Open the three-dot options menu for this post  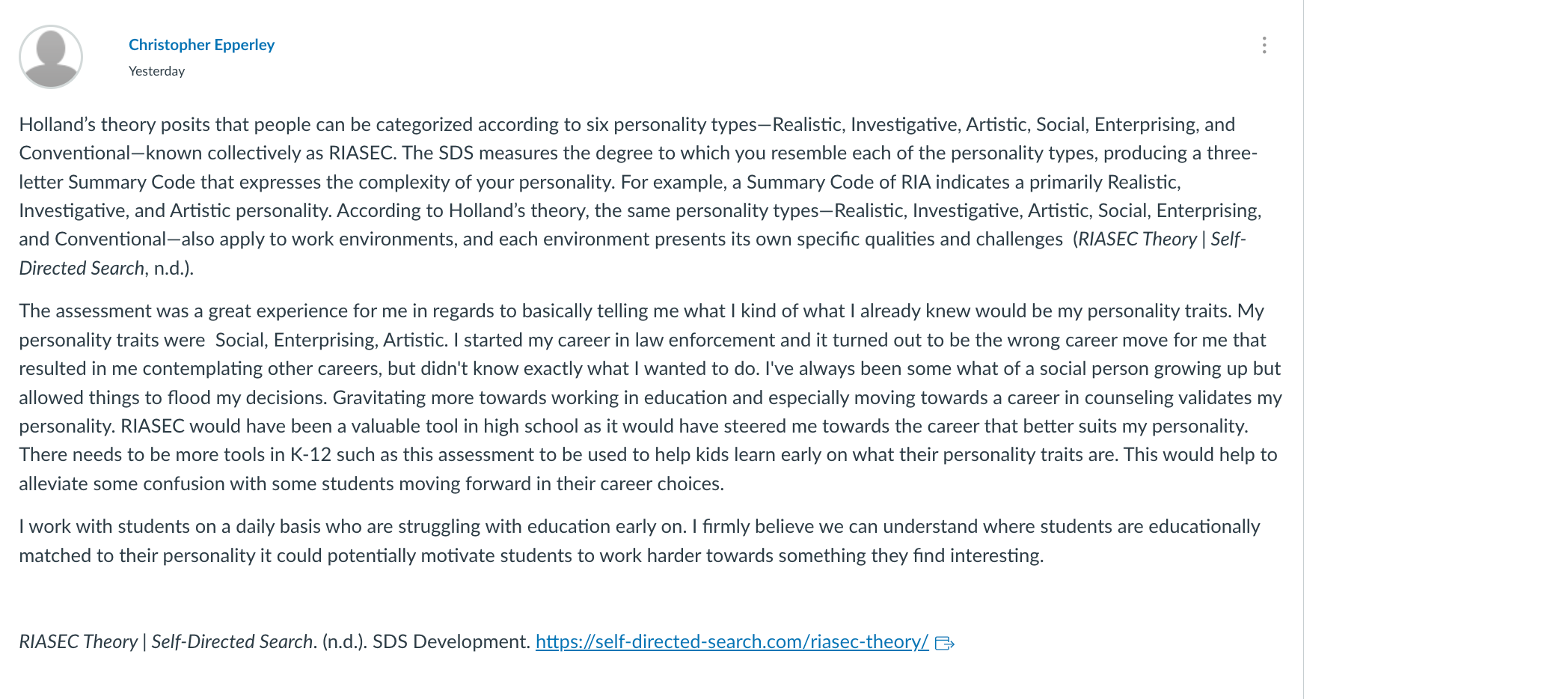1264,45
